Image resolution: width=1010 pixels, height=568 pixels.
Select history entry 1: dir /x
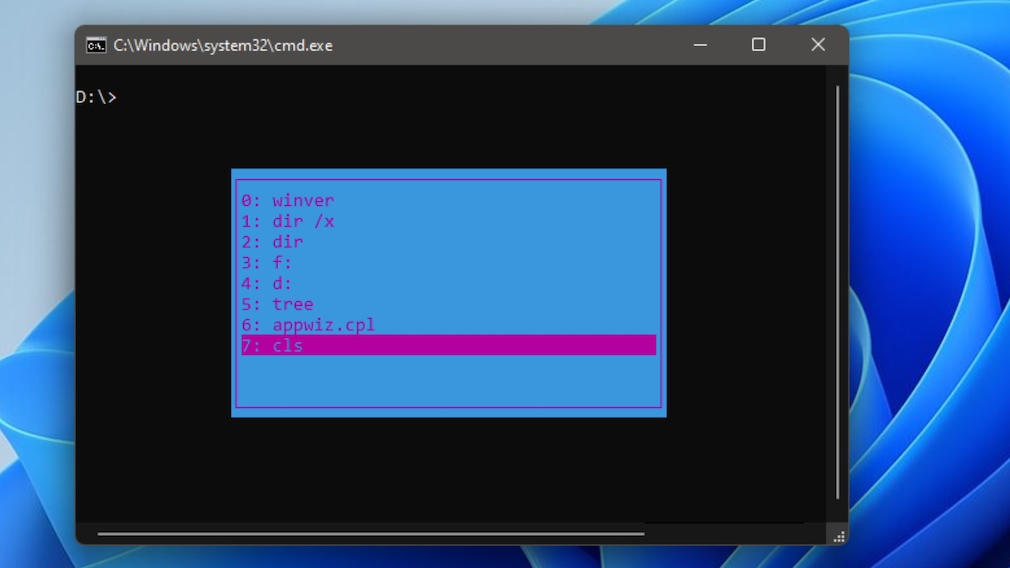pyautogui.click(x=448, y=221)
